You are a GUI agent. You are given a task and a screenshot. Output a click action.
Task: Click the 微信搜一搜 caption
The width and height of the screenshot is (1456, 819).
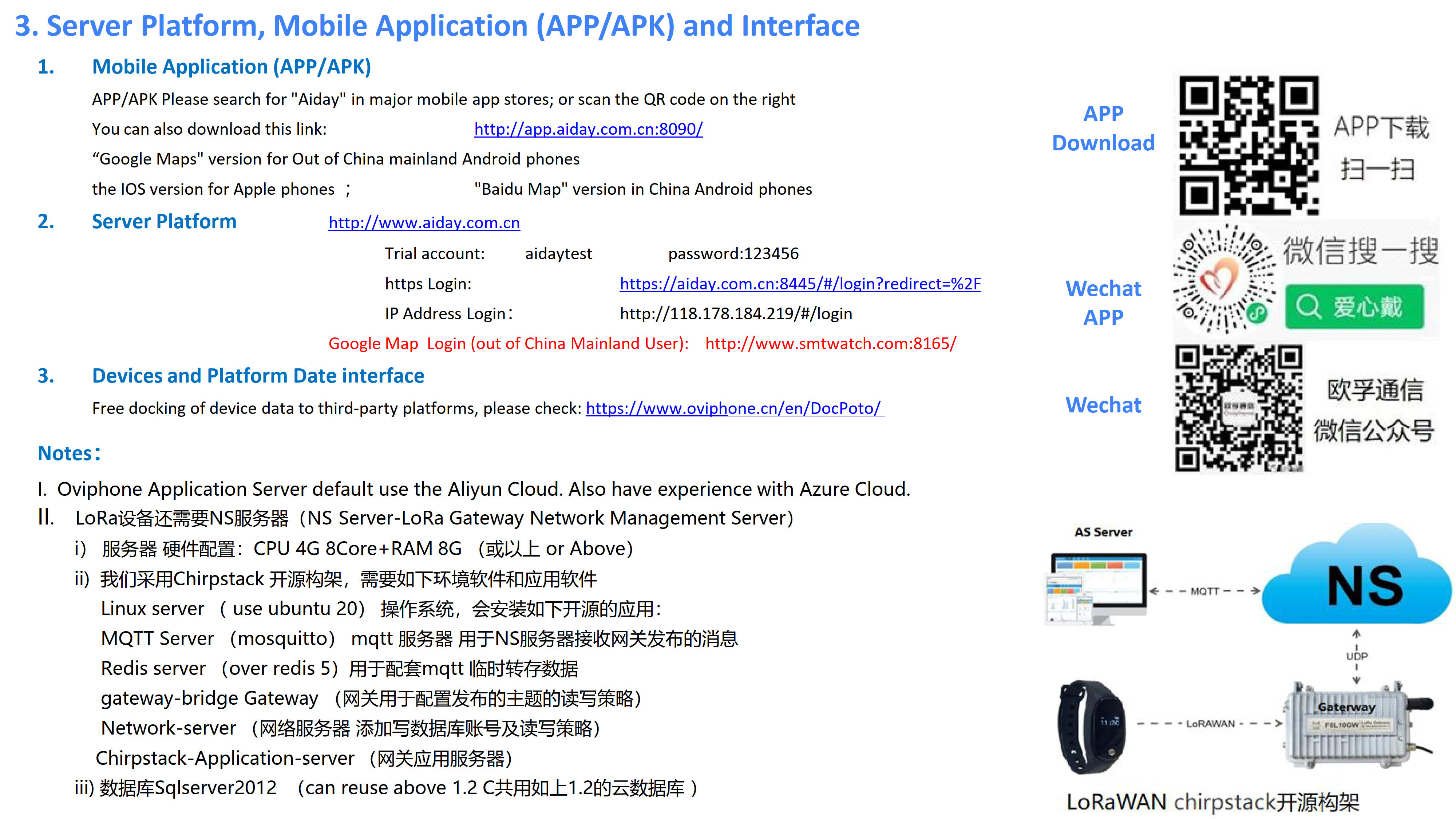1360,251
